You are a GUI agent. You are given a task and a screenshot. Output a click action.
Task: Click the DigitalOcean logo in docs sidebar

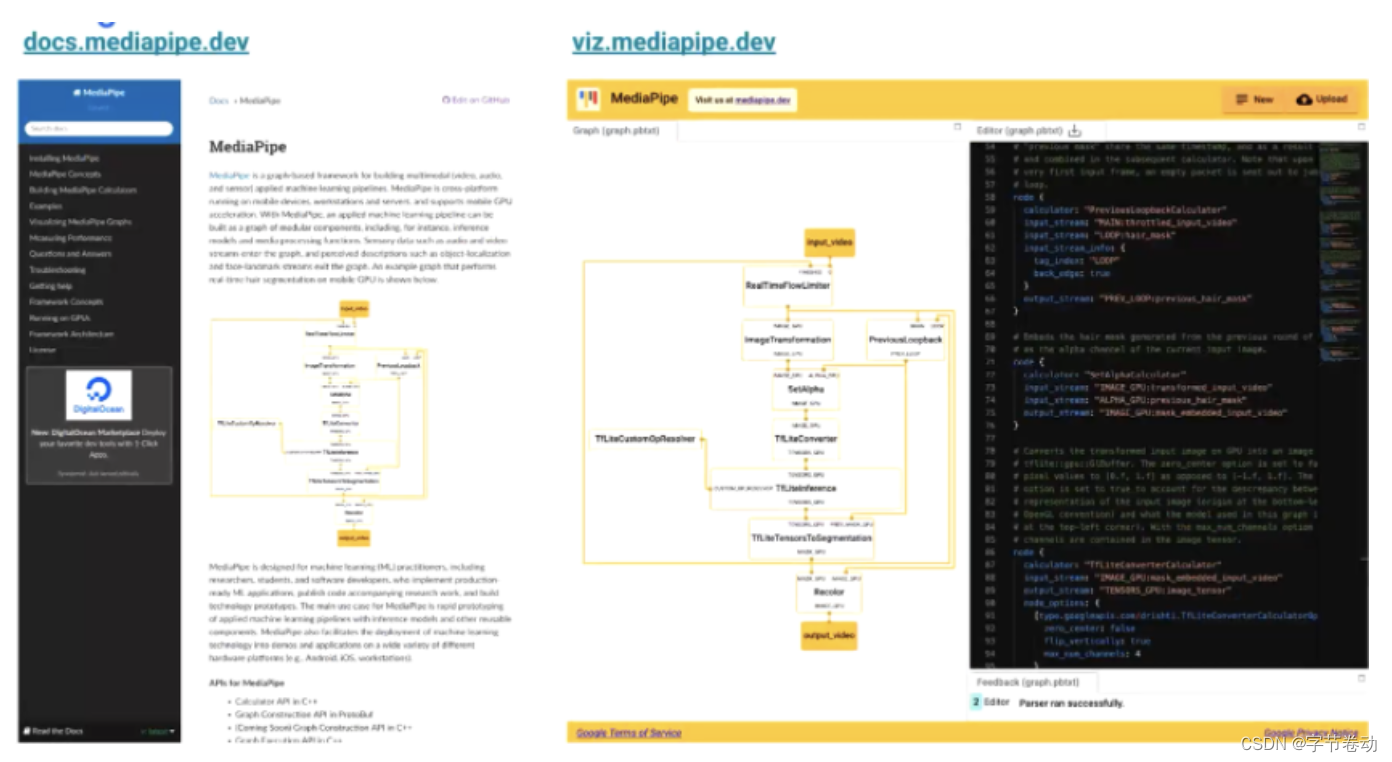click(99, 395)
